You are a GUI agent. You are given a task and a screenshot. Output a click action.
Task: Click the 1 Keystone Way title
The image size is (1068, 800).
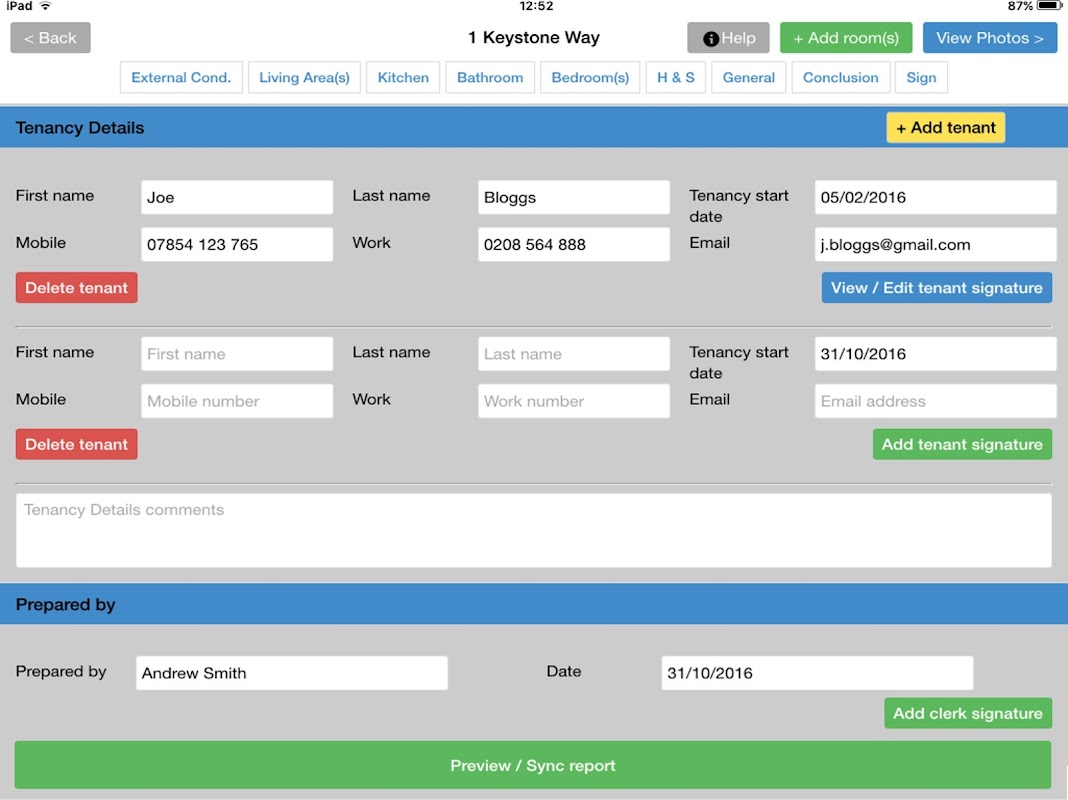(533, 37)
